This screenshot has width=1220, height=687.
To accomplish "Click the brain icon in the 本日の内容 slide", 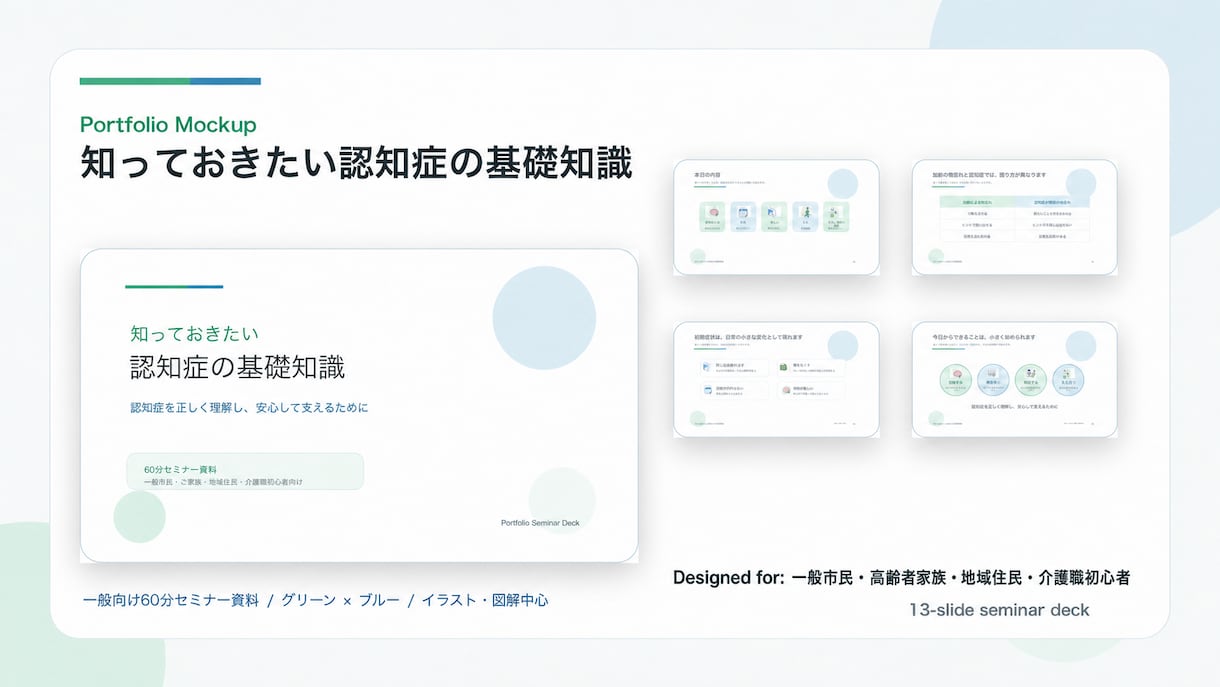I will point(713,212).
